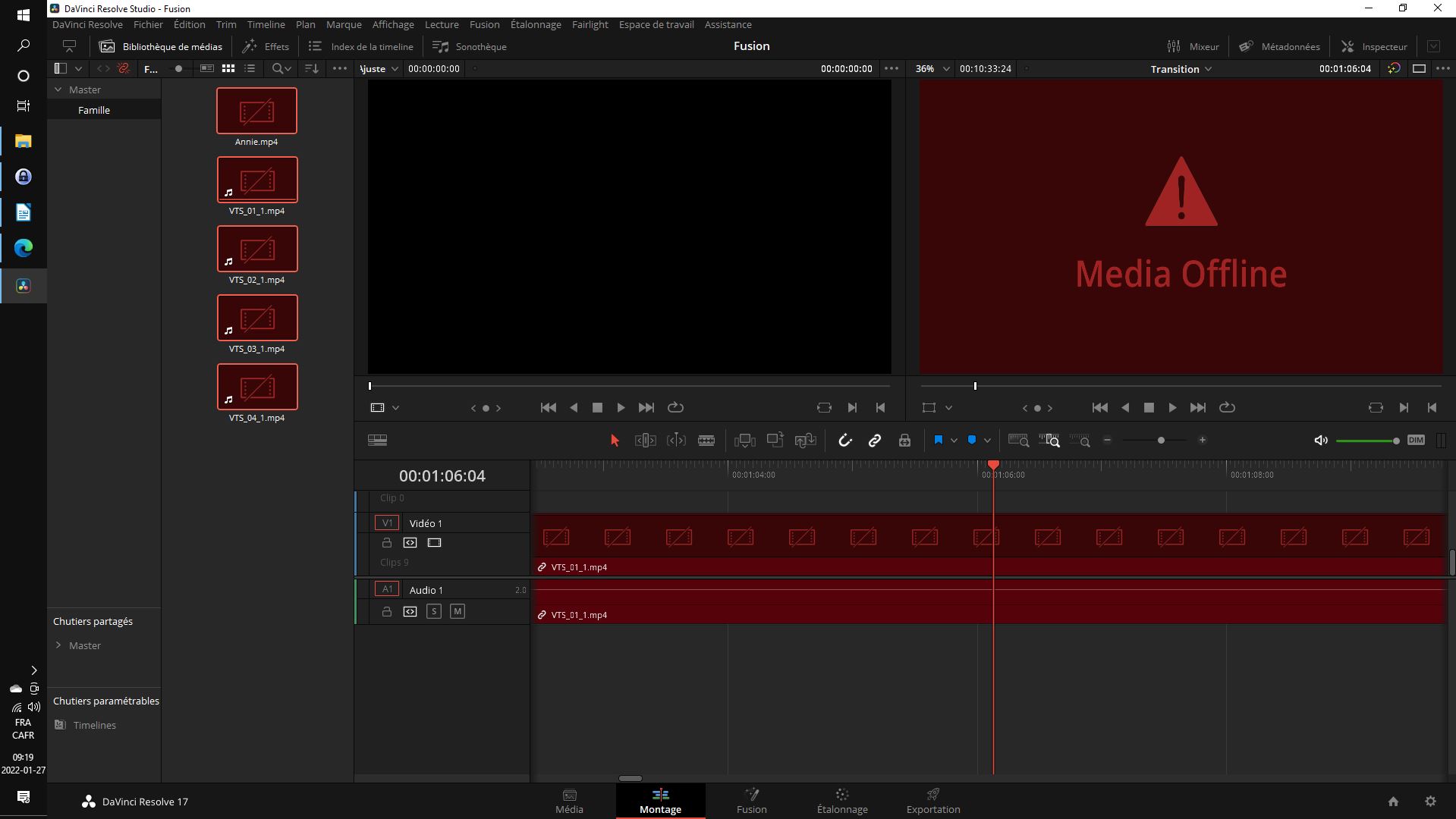Mute the Audio 1 track
1456x819 pixels.
tap(458, 611)
